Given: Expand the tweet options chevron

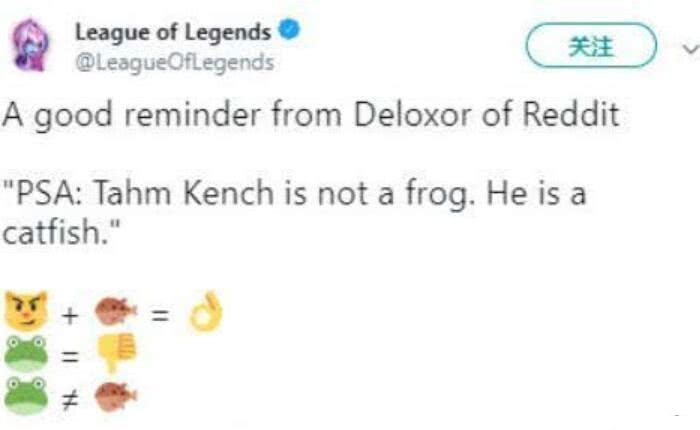Looking at the screenshot, I should (687, 48).
